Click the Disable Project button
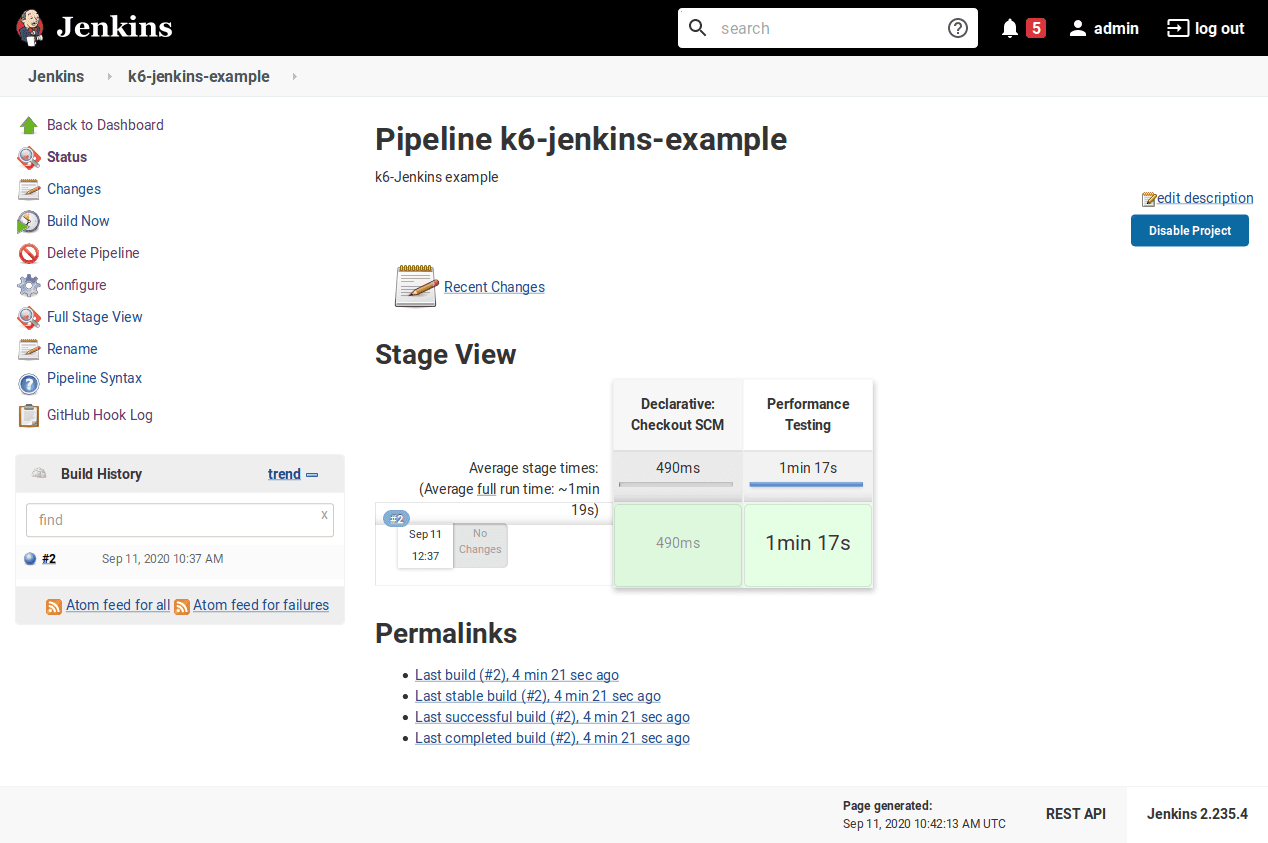 coord(1189,230)
